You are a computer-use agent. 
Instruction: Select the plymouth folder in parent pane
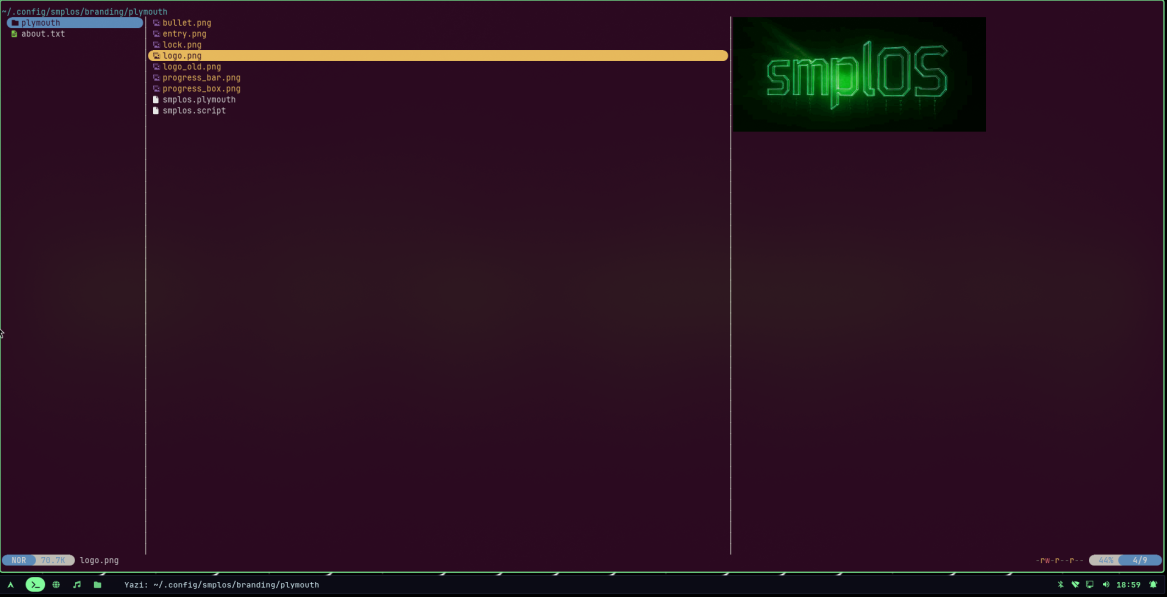click(40, 23)
